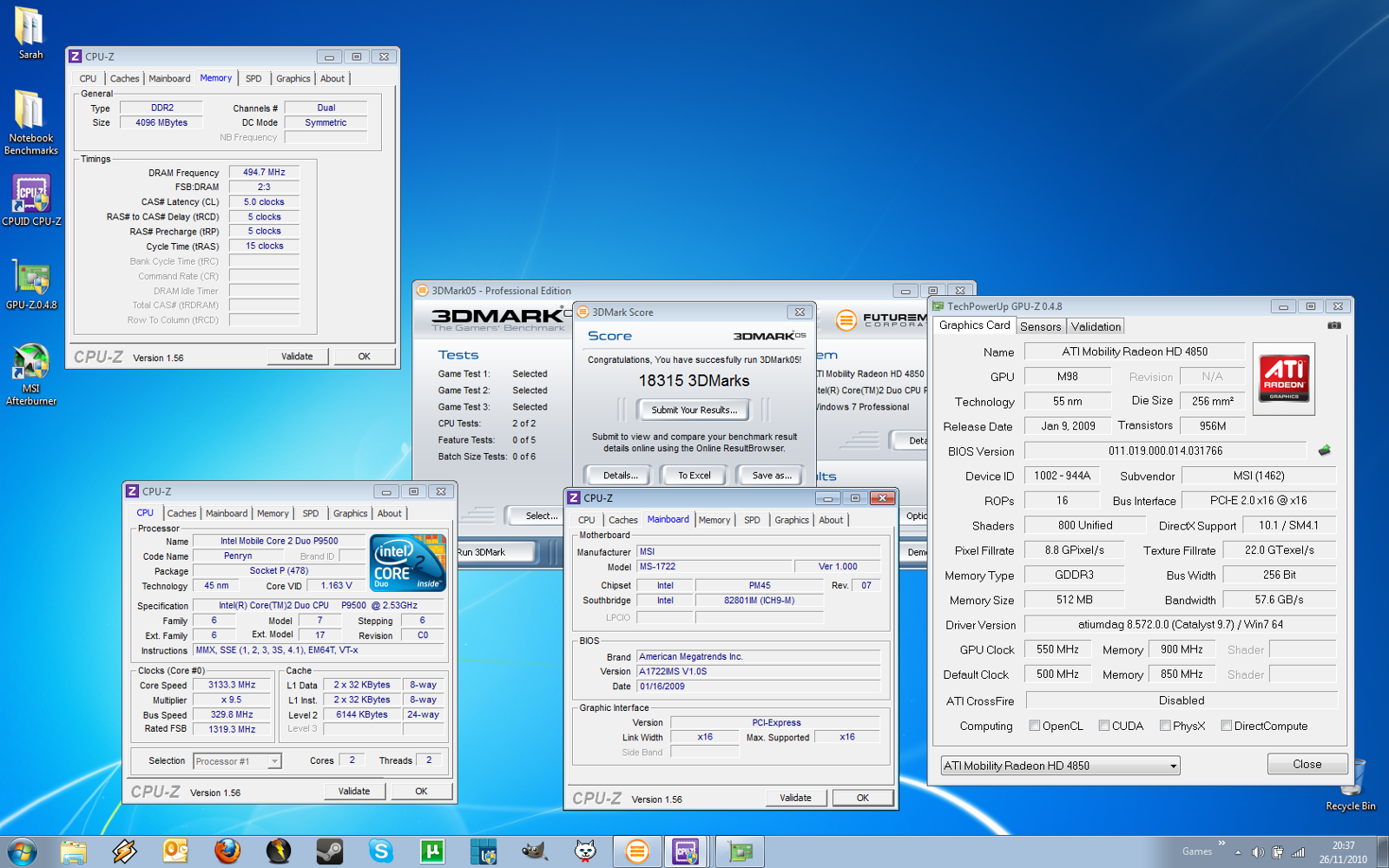Open Windows Explorer from the taskbar

click(74, 852)
